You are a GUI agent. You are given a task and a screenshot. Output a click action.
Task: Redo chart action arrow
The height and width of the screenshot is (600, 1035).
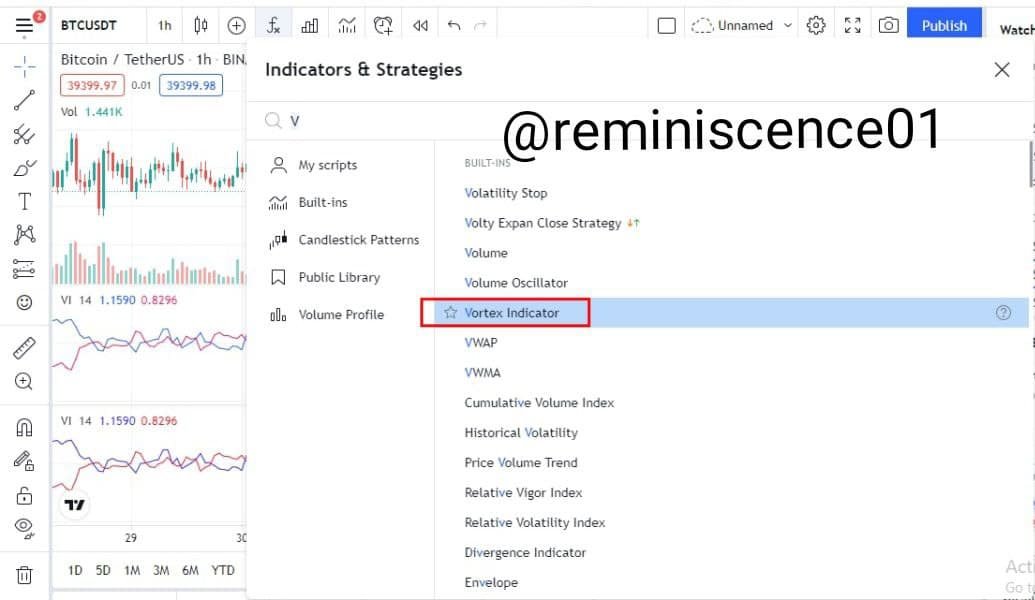[481, 25]
